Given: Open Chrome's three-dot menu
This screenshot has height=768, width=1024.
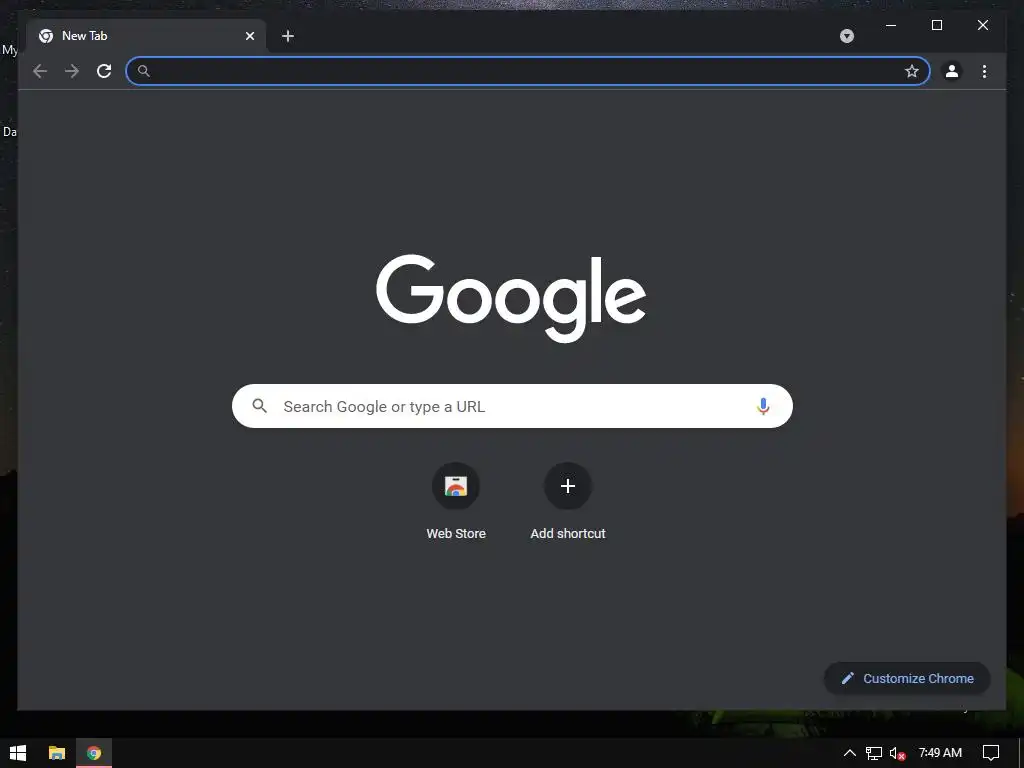Looking at the screenshot, I should pos(984,71).
